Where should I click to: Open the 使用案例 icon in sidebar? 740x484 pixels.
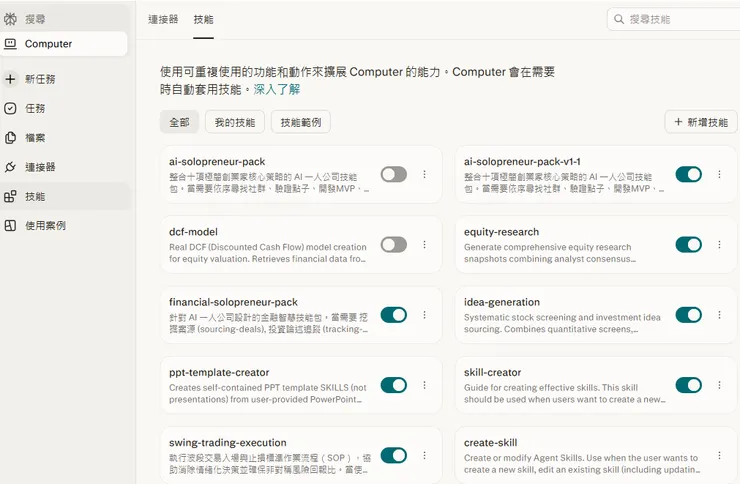[10, 225]
